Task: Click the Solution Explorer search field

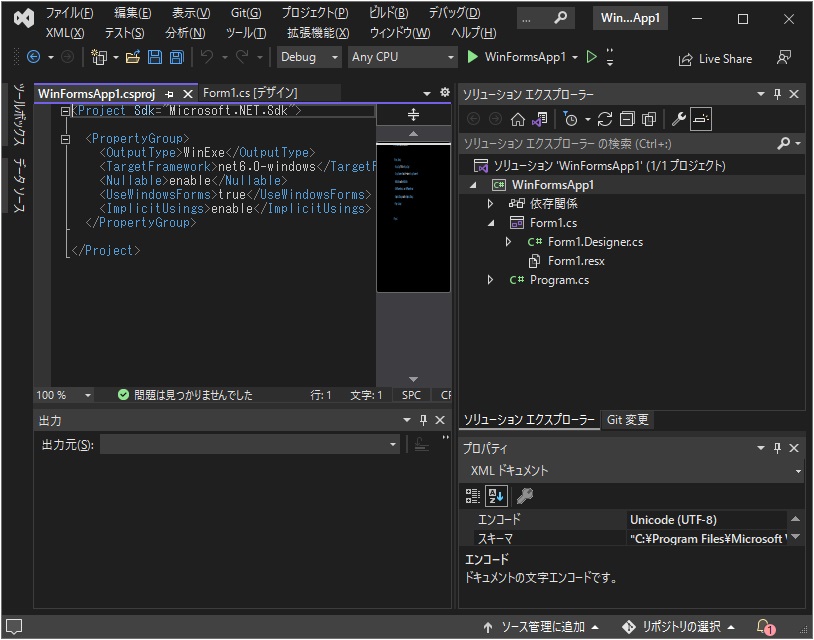Action: (618, 144)
